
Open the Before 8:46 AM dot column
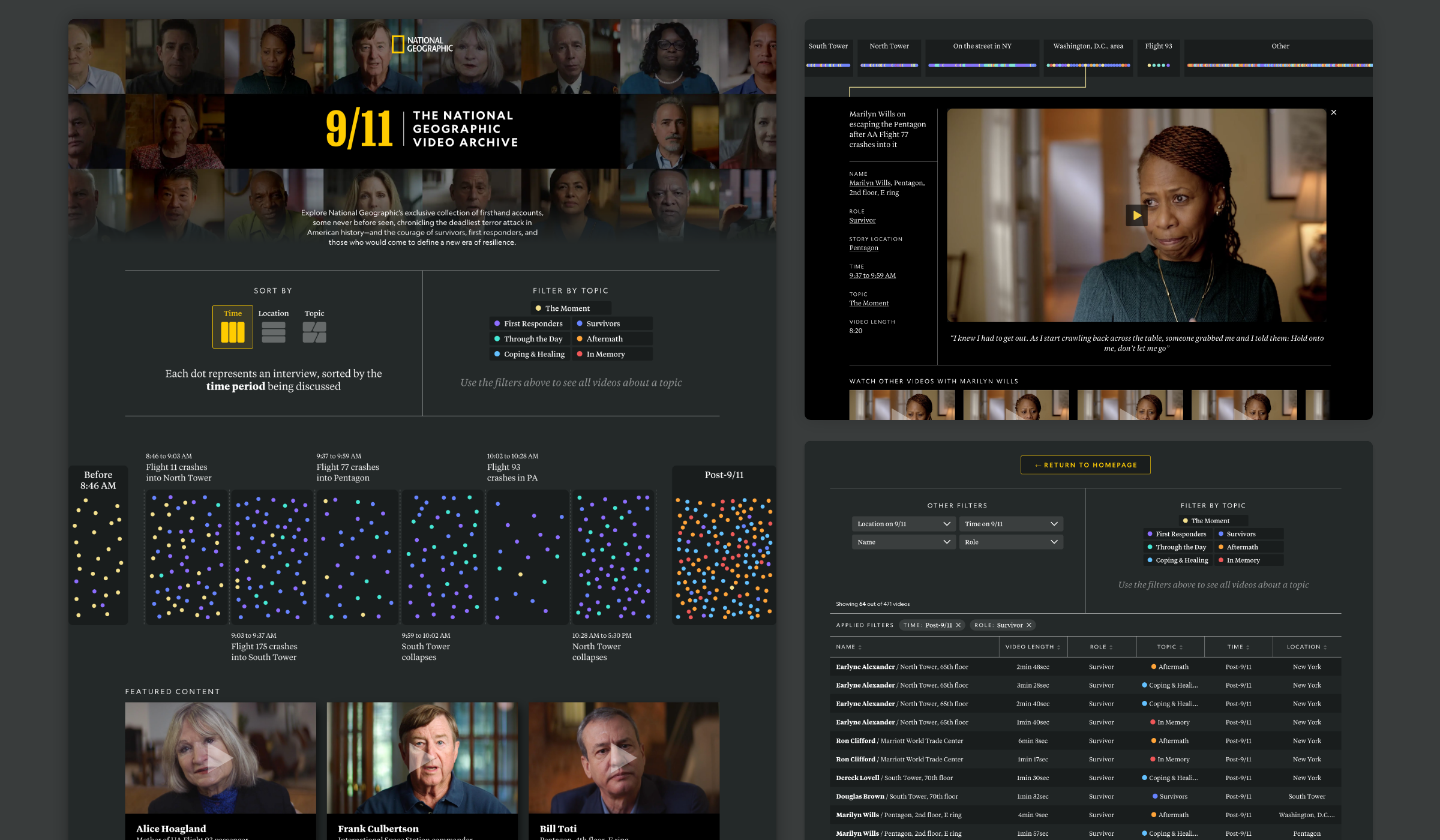[x=98, y=545]
